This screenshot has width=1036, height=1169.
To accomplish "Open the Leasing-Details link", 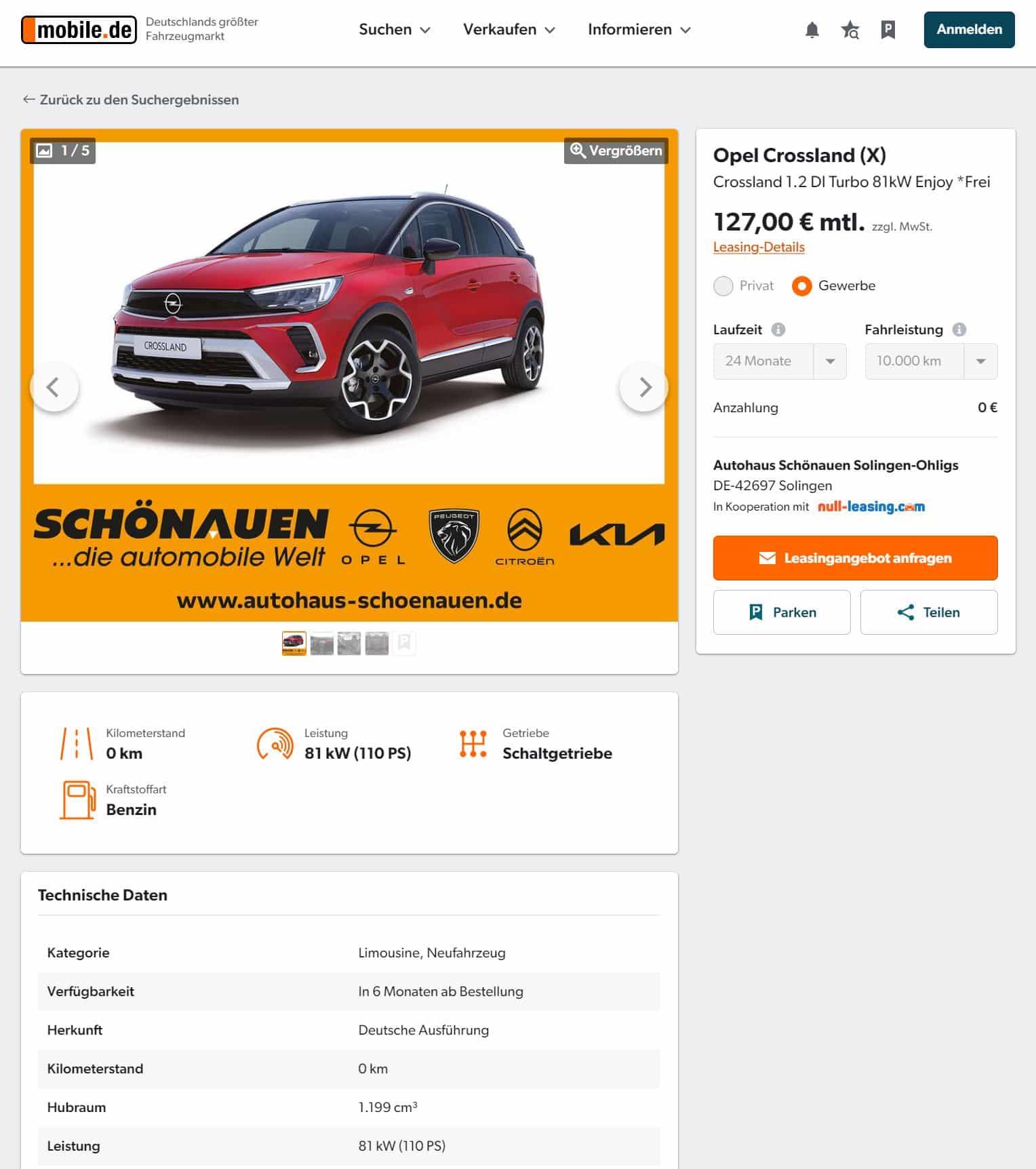I will [x=759, y=247].
